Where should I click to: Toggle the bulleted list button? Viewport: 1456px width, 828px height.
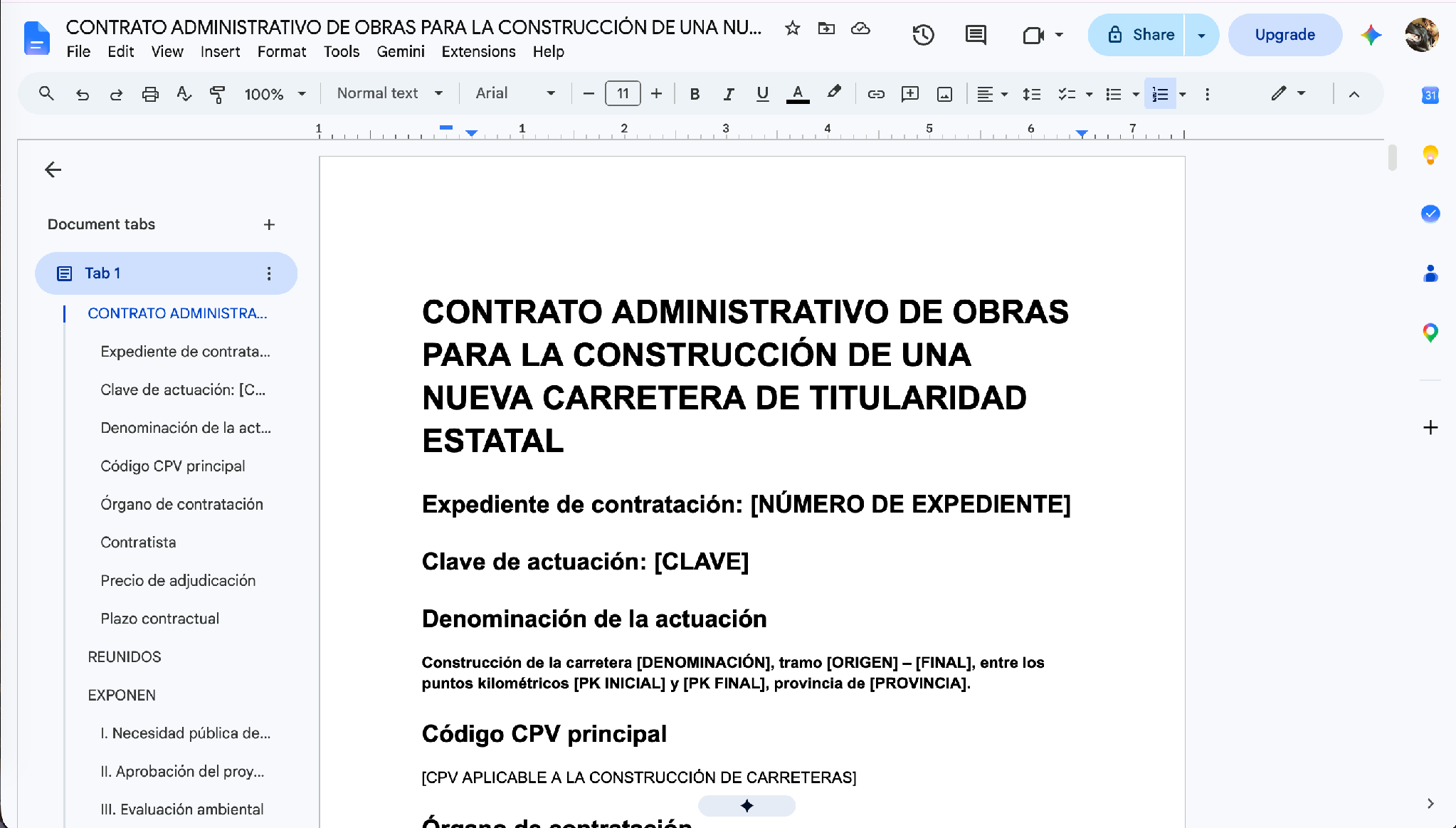coord(1114,93)
